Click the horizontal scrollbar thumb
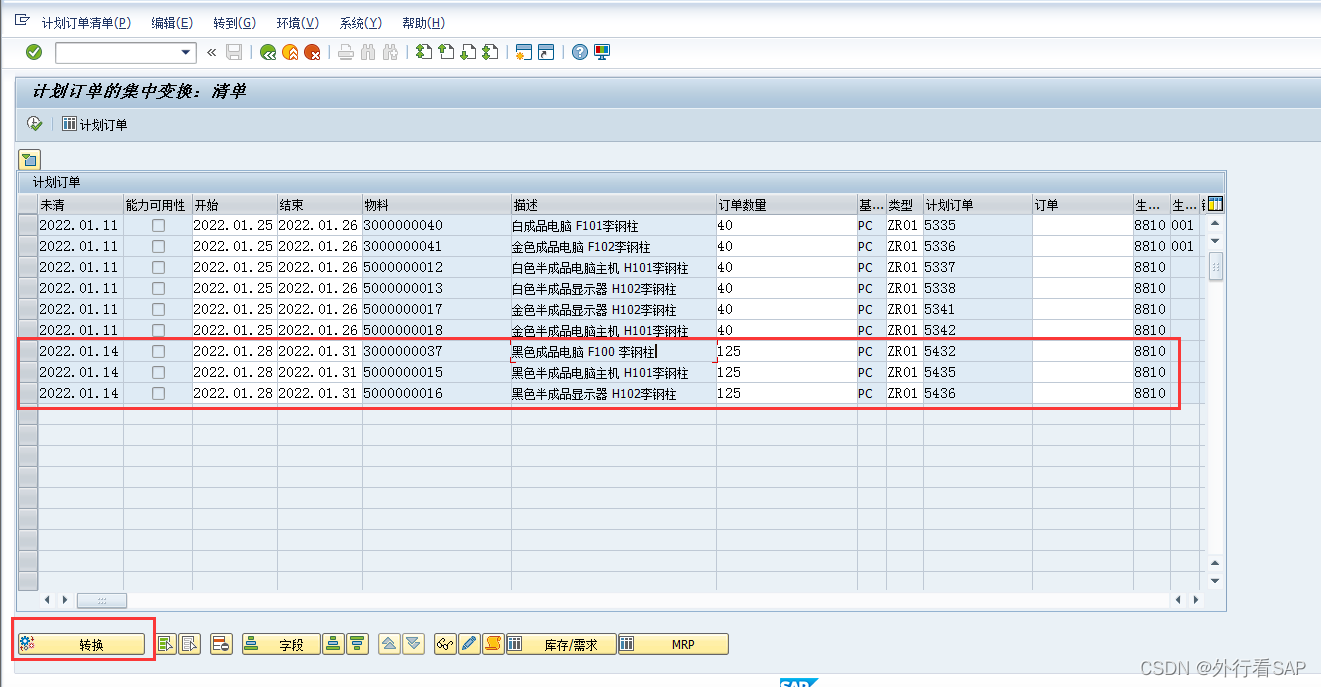 tap(102, 600)
